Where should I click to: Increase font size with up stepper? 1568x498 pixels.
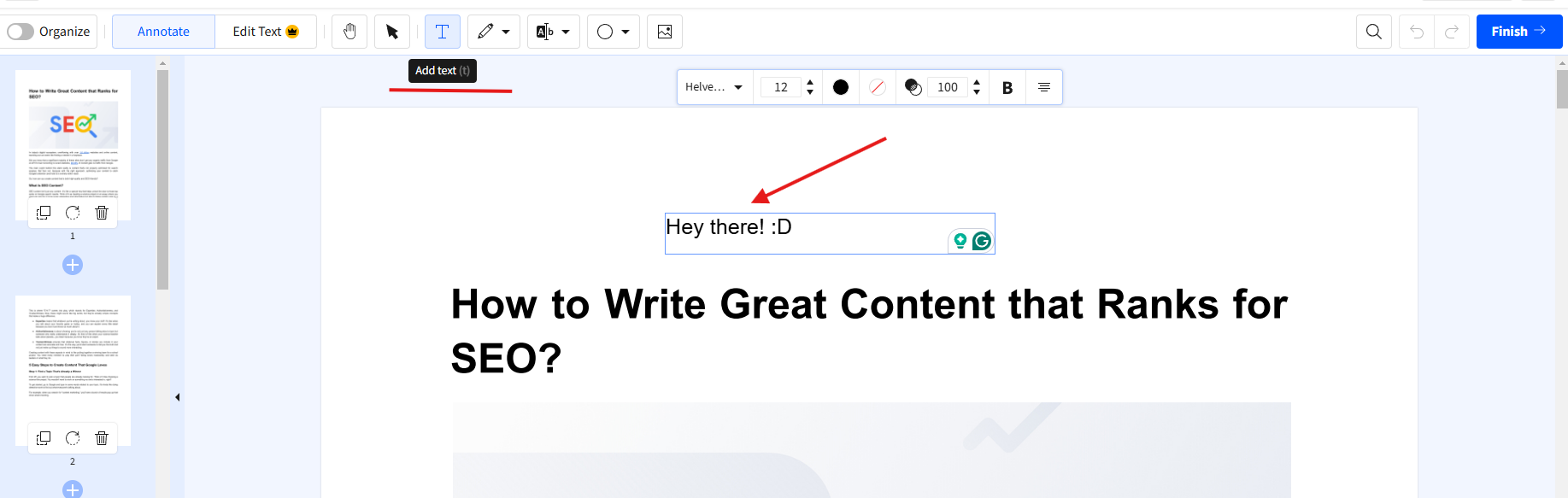pos(810,82)
